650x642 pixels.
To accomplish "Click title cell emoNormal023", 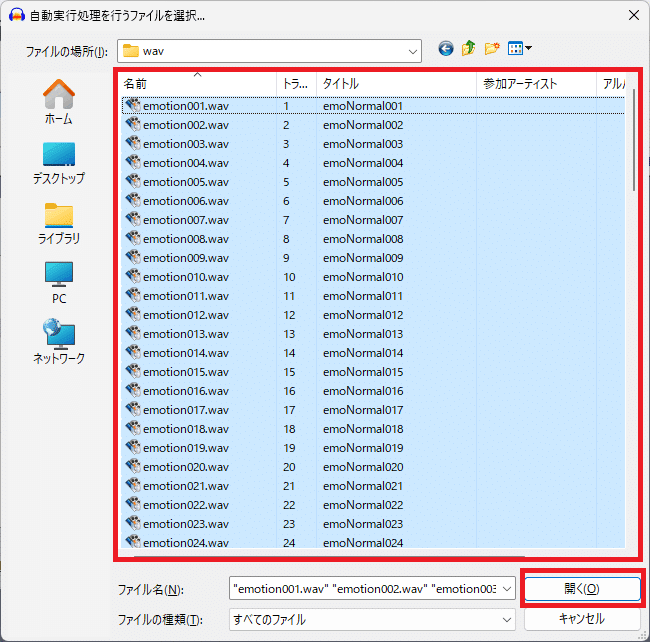I will click(363, 524).
